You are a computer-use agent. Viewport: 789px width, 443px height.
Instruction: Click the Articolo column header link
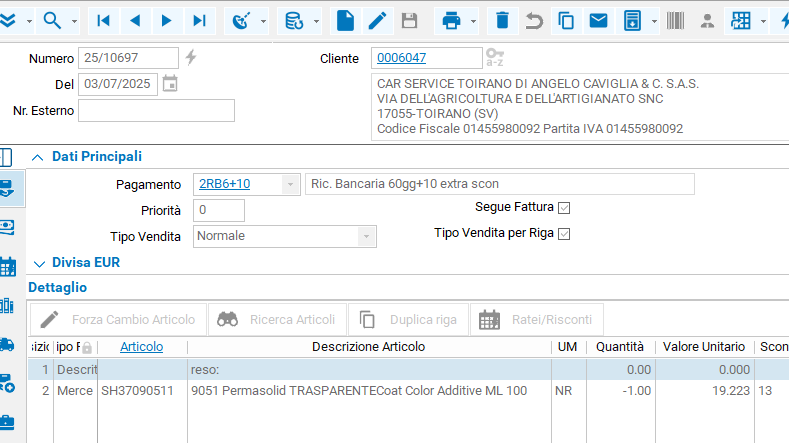pyautogui.click(x=141, y=347)
